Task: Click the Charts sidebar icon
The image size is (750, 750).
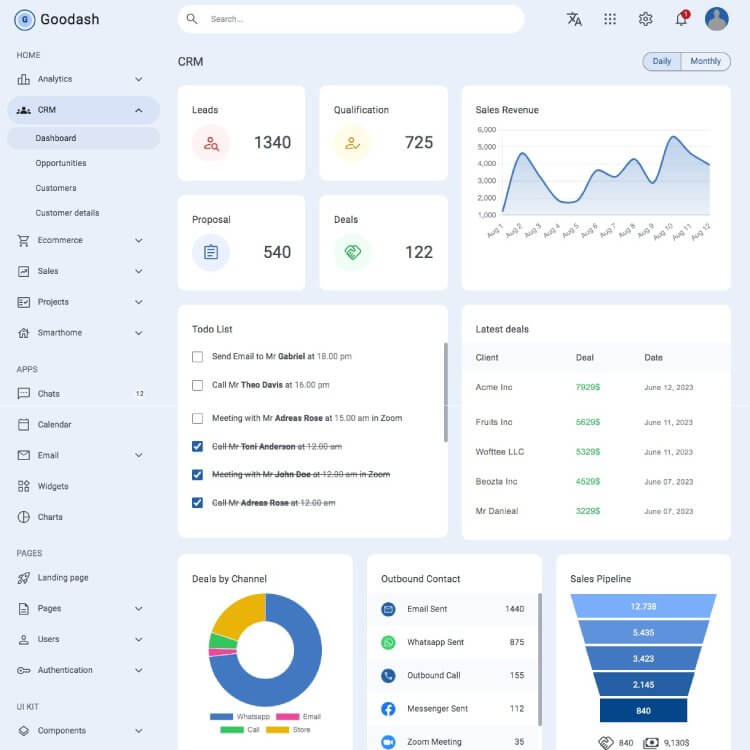Action: [x=23, y=517]
